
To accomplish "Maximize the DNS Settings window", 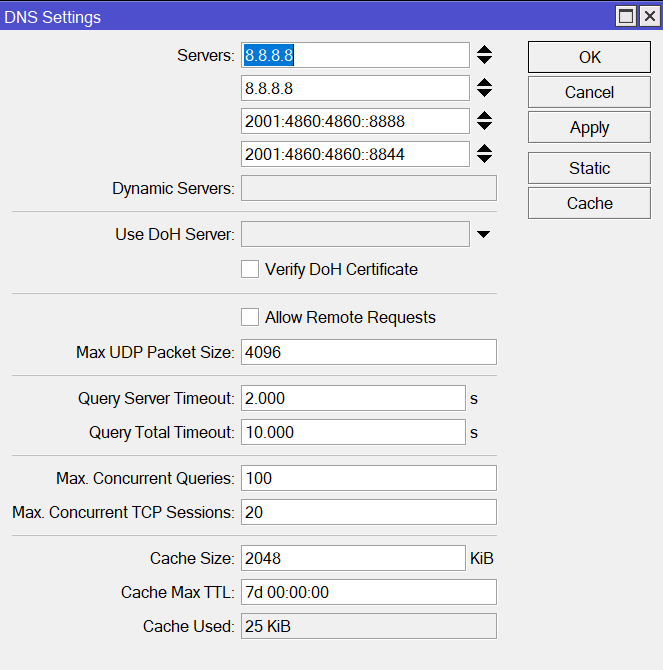I will [626, 16].
